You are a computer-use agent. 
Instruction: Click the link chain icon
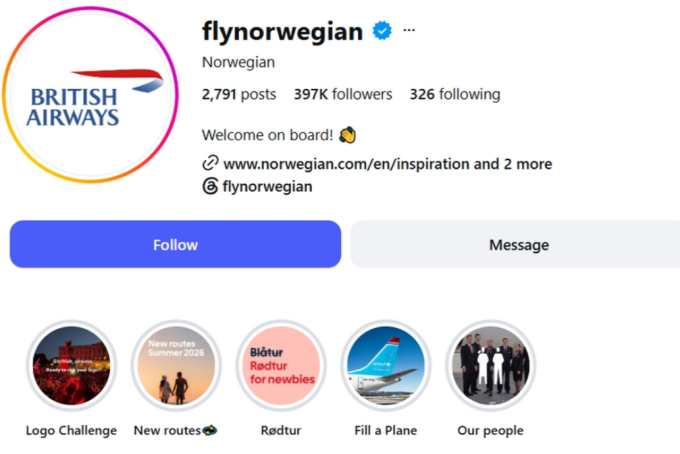click(x=210, y=163)
